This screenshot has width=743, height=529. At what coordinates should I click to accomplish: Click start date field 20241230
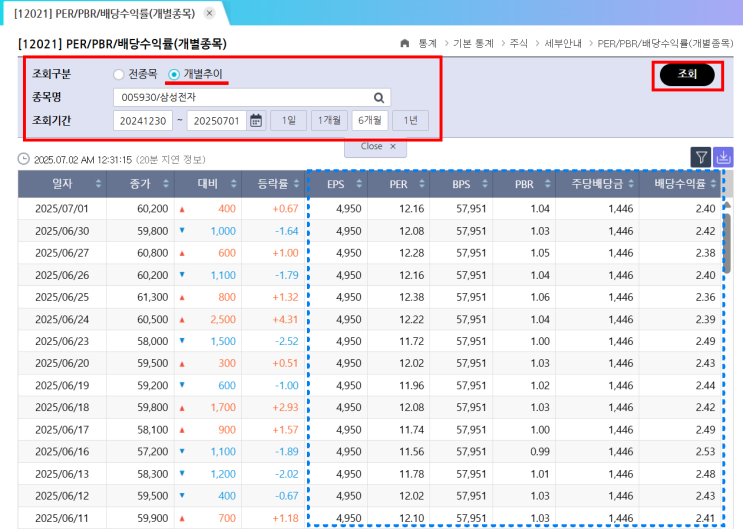143,120
